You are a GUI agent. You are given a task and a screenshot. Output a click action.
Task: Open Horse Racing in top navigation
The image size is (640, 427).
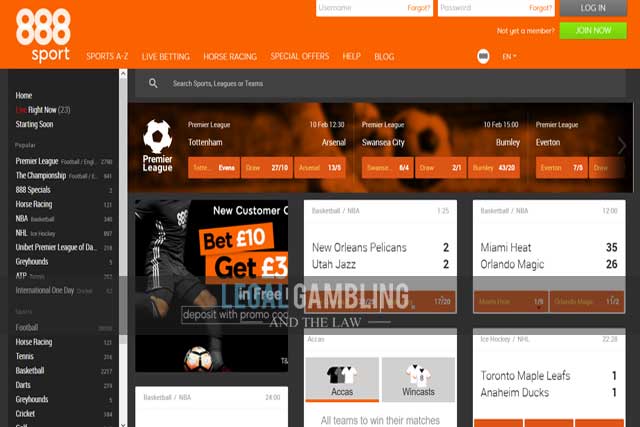tap(230, 56)
